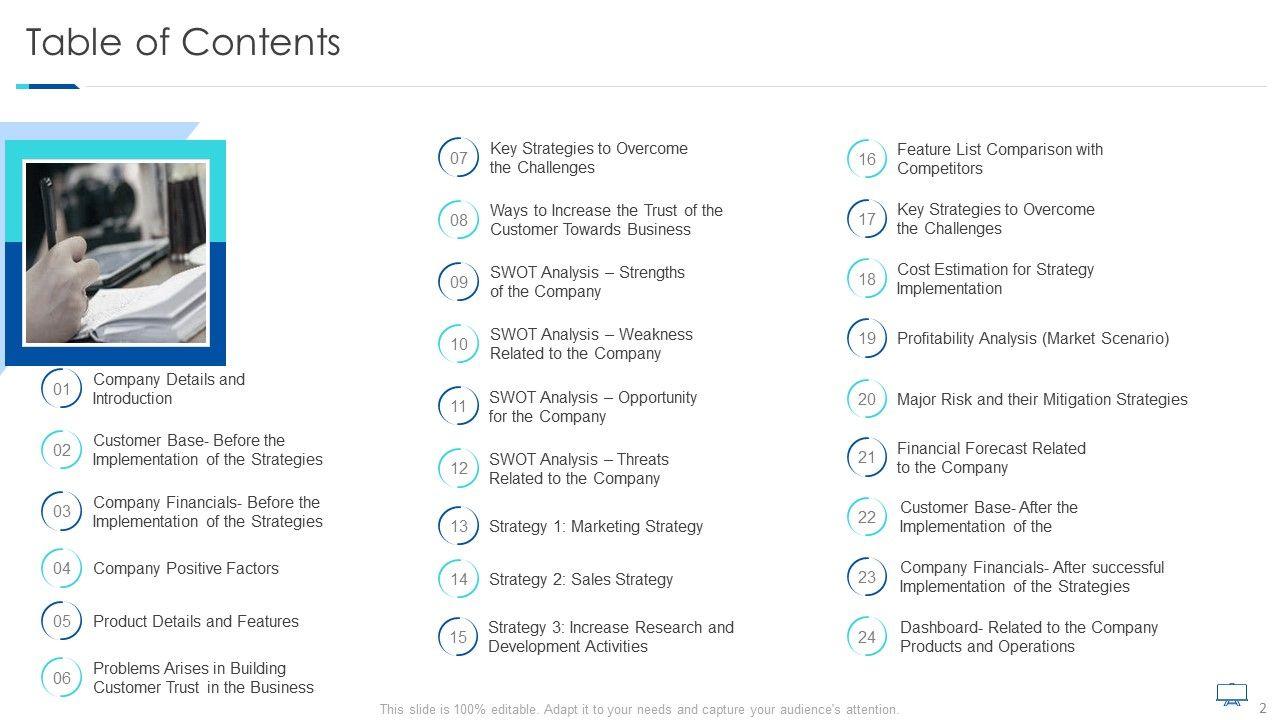Open 'Company Positive Factors' entry
Image resolution: width=1280 pixels, height=720 pixels.
click(x=186, y=569)
